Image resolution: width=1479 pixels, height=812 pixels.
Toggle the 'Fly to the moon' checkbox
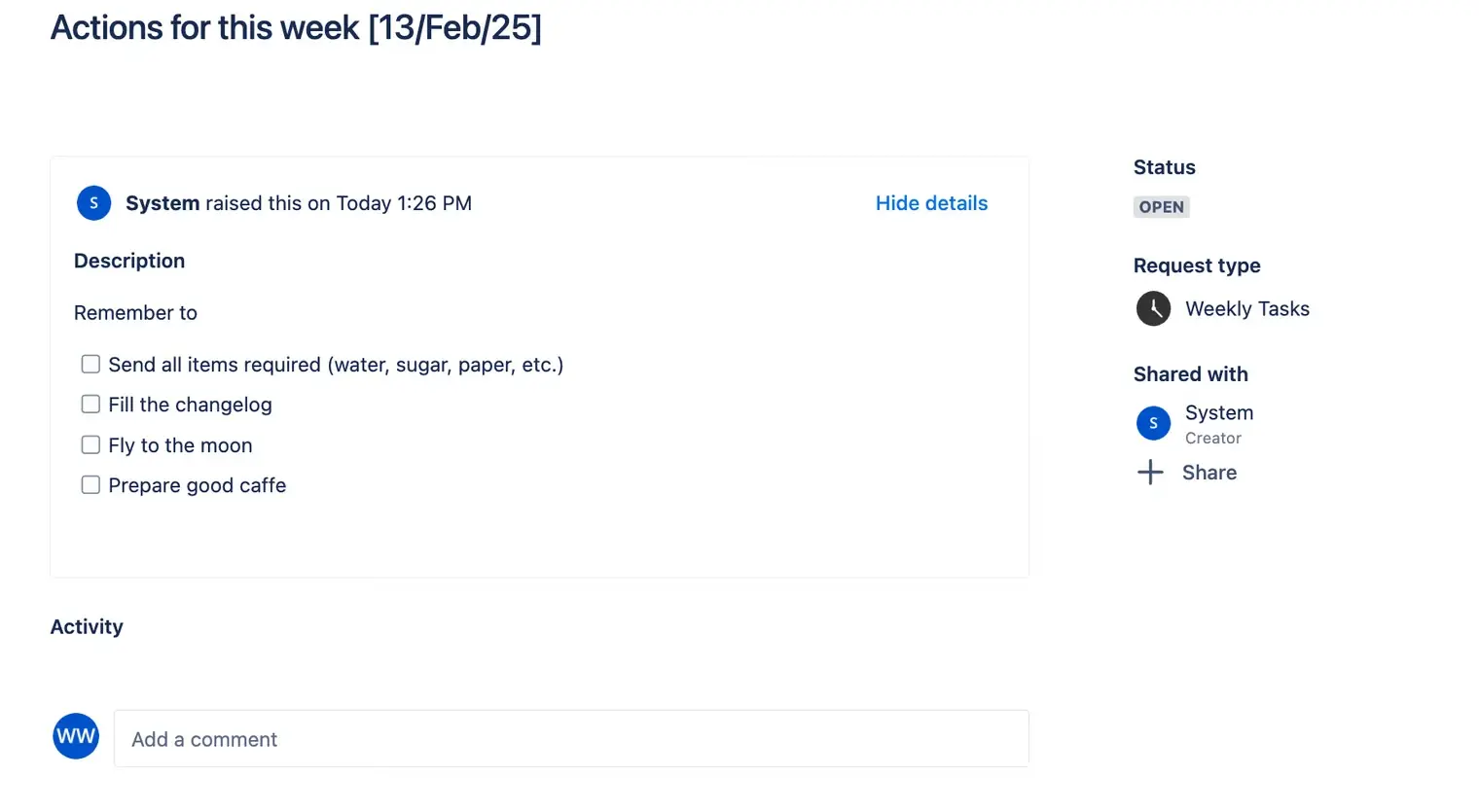point(90,445)
